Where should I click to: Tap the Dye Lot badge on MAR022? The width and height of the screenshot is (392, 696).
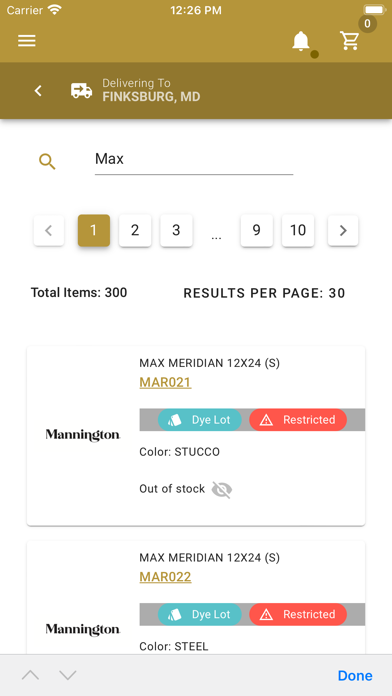(x=200, y=614)
